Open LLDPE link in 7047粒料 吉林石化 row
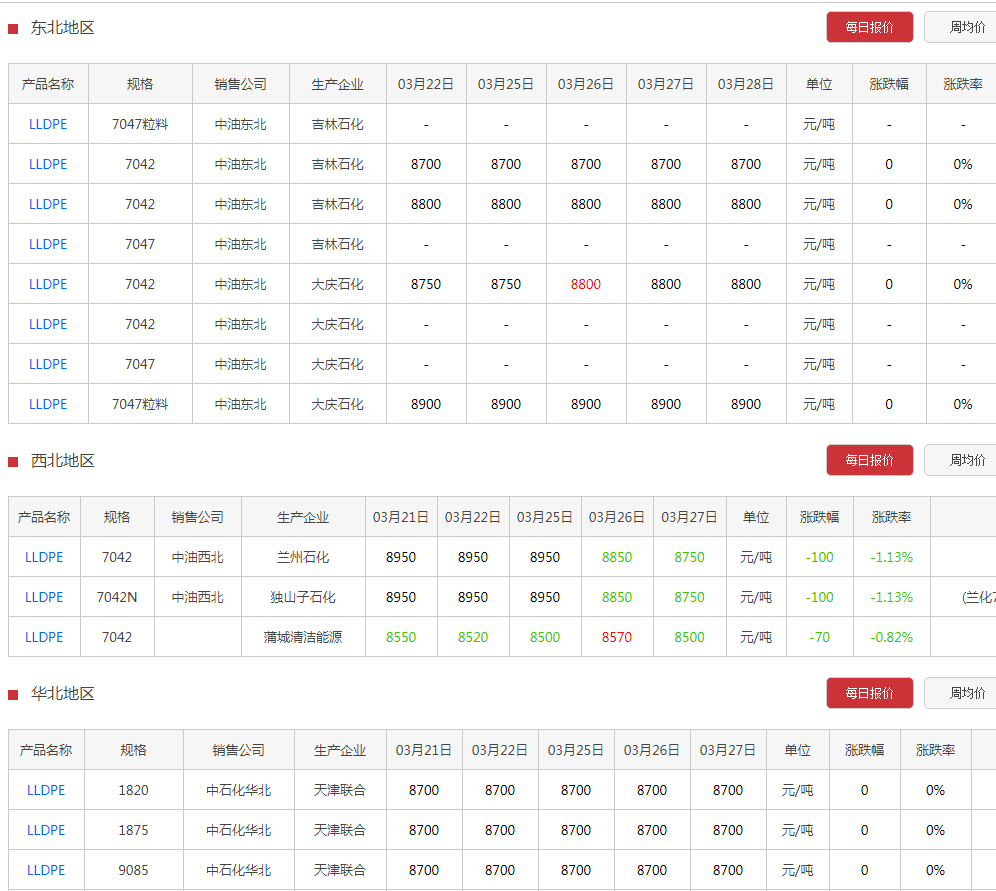Image resolution: width=996 pixels, height=891 pixels. coord(48,124)
